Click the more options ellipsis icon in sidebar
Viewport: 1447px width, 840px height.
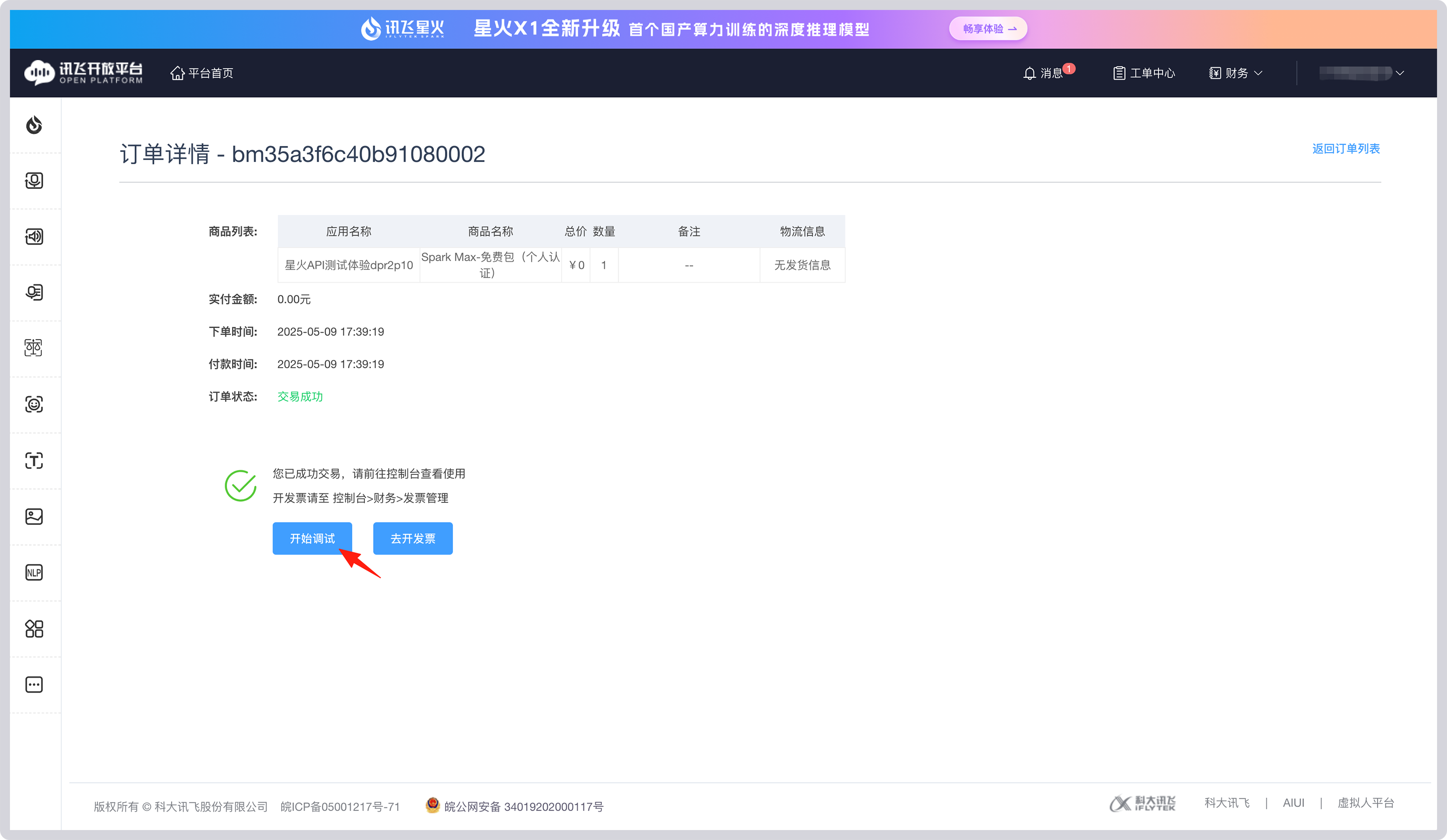click(34, 684)
